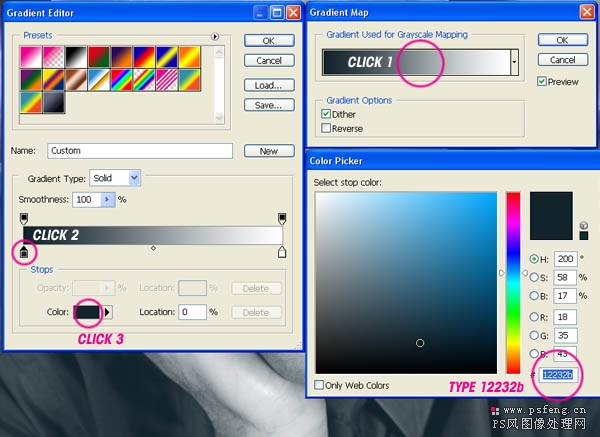Click the small web-safe color swatch
Viewport: 600px width, 437px height.
(584, 236)
